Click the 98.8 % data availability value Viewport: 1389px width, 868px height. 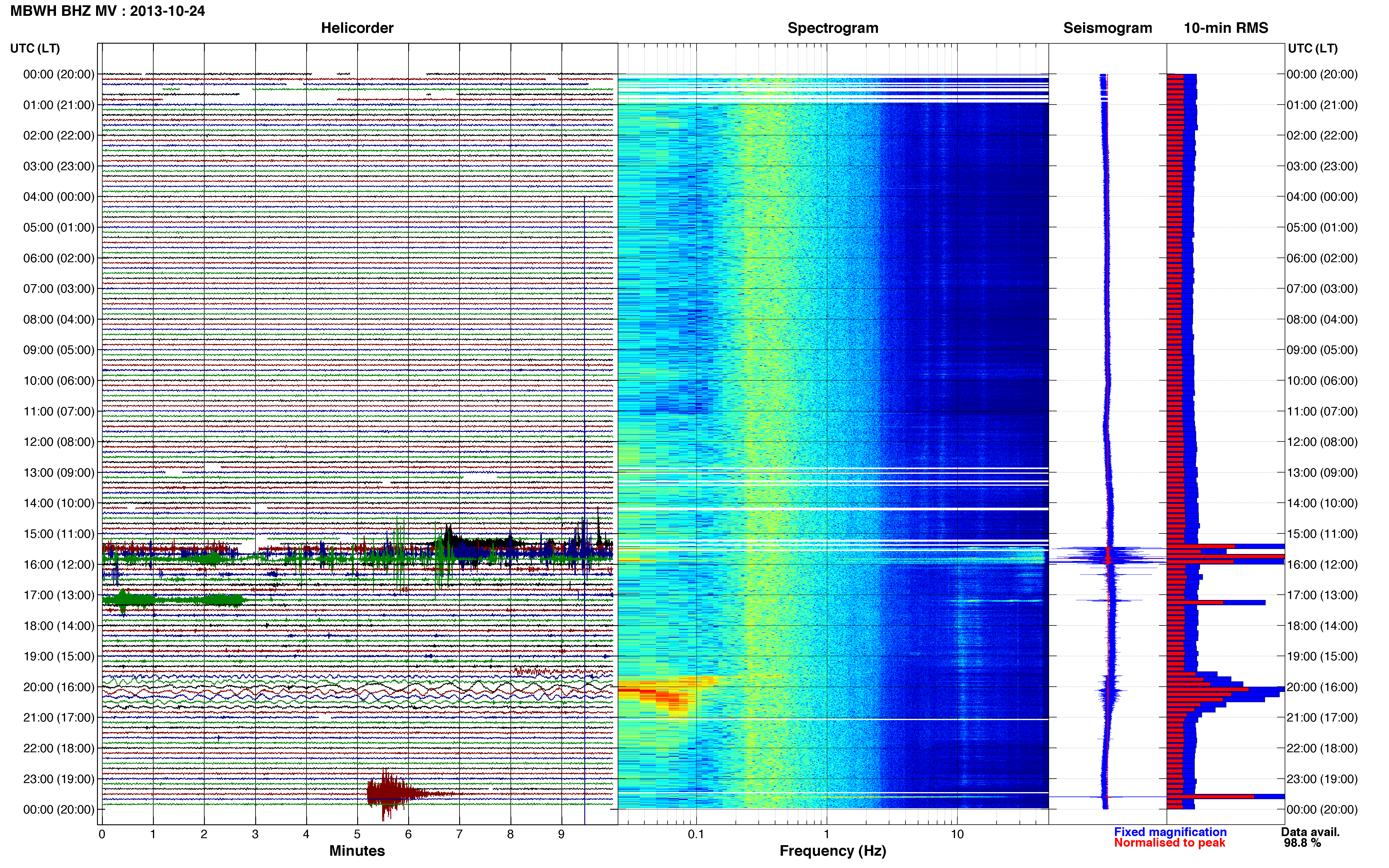tap(1302, 843)
